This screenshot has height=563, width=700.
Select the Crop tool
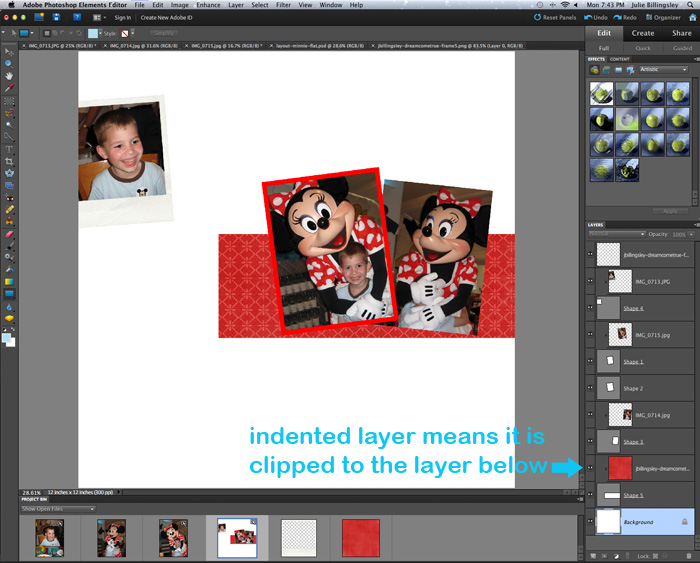pyautogui.click(x=9, y=161)
